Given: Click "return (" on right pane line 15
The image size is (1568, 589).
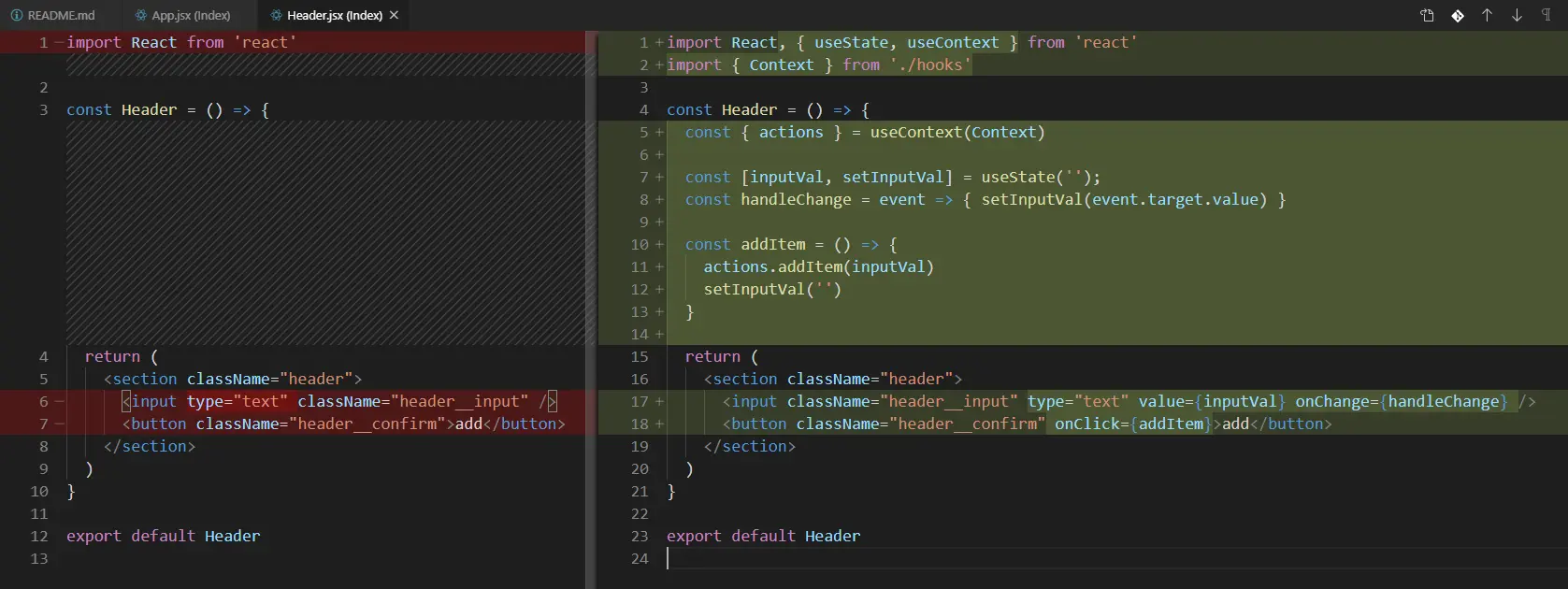Looking at the screenshot, I should pyautogui.click(x=722, y=356).
